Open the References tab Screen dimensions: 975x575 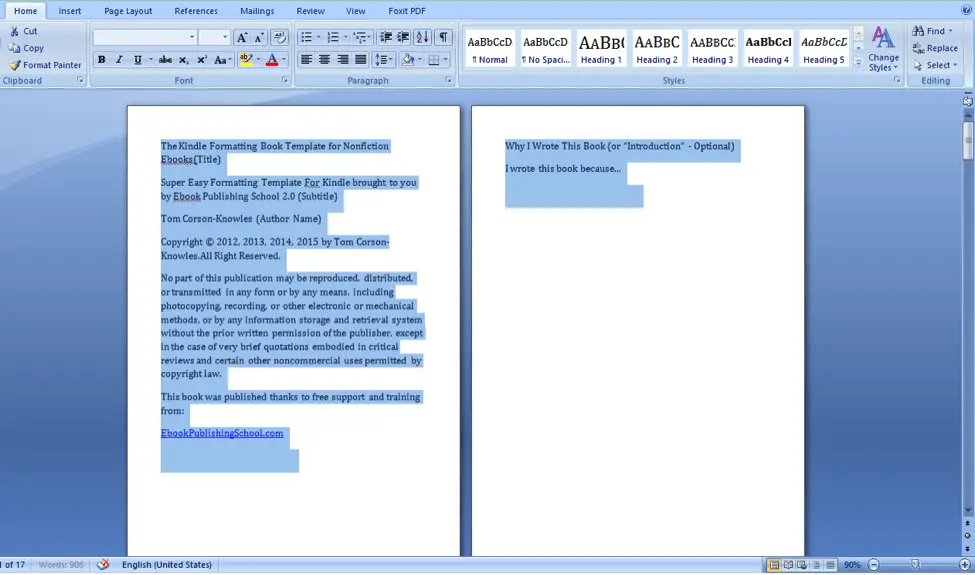[x=196, y=11]
